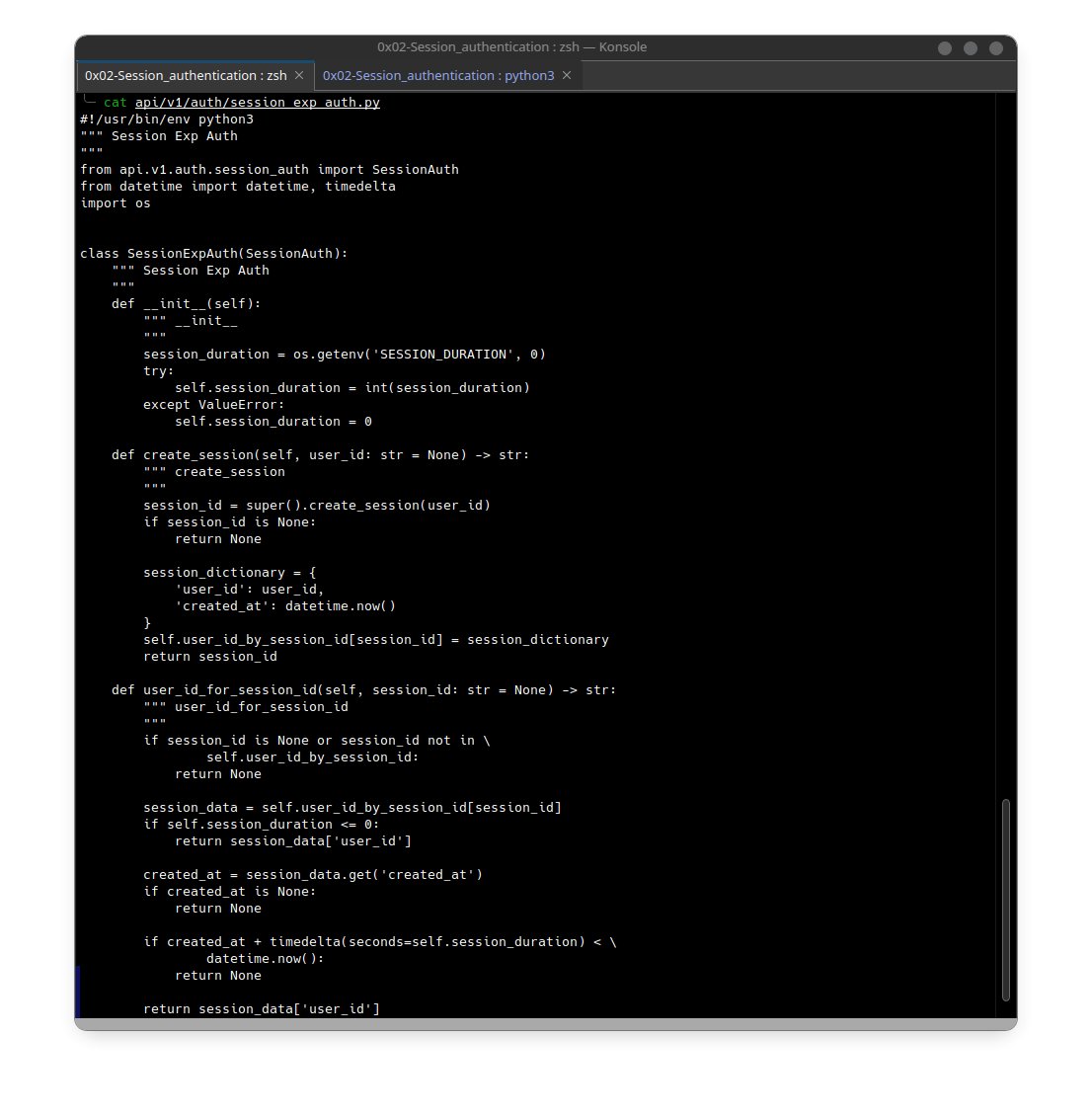
Task: Close the zsh tab with its X
Action: tap(299, 75)
